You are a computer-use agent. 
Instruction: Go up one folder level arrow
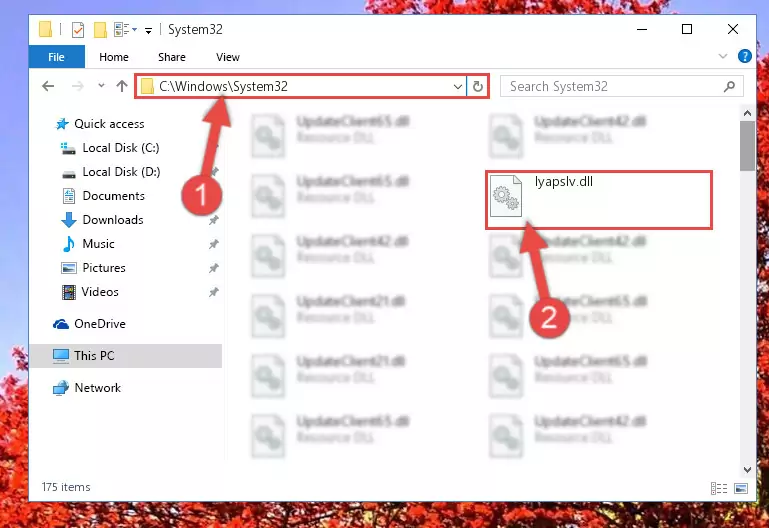tap(122, 86)
